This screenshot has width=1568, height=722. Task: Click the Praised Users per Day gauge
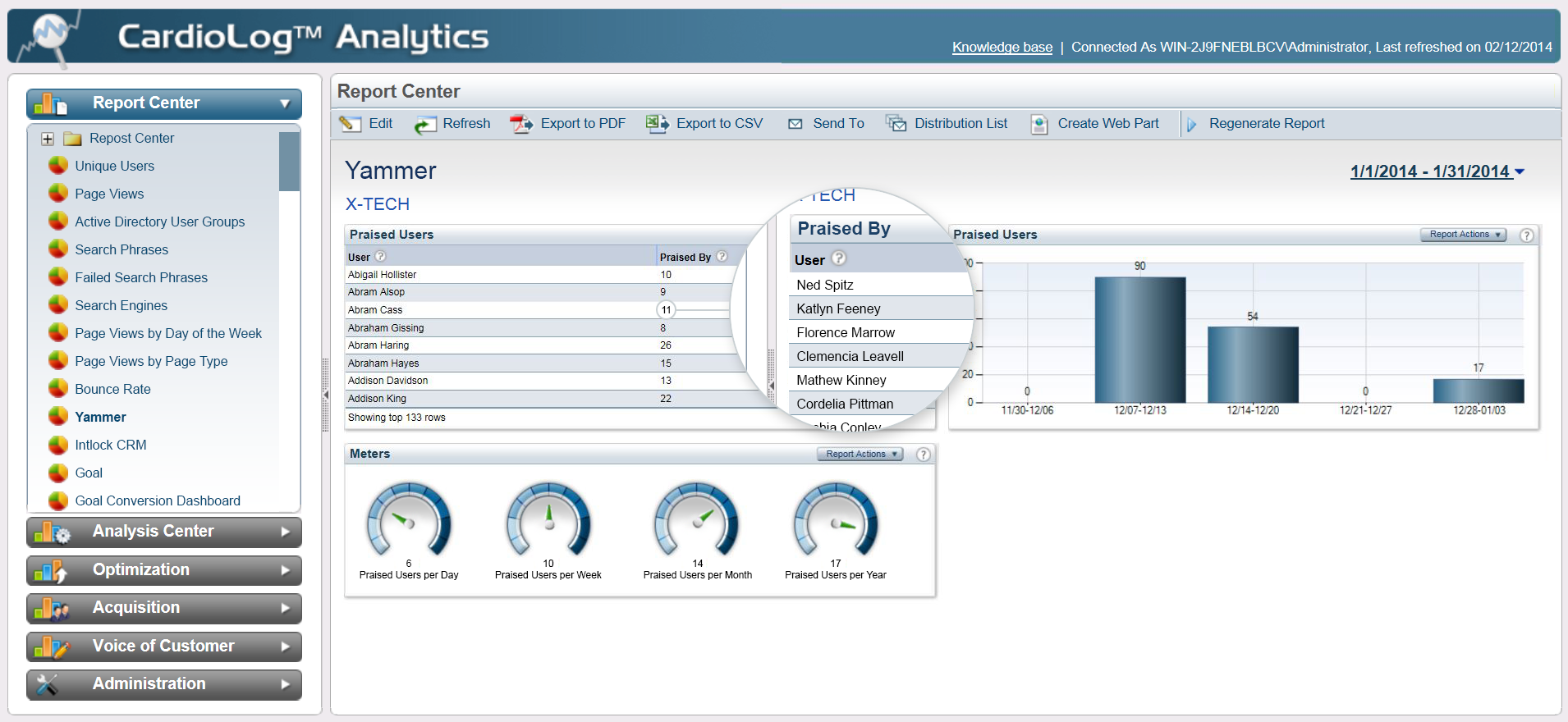tap(409, 519)
